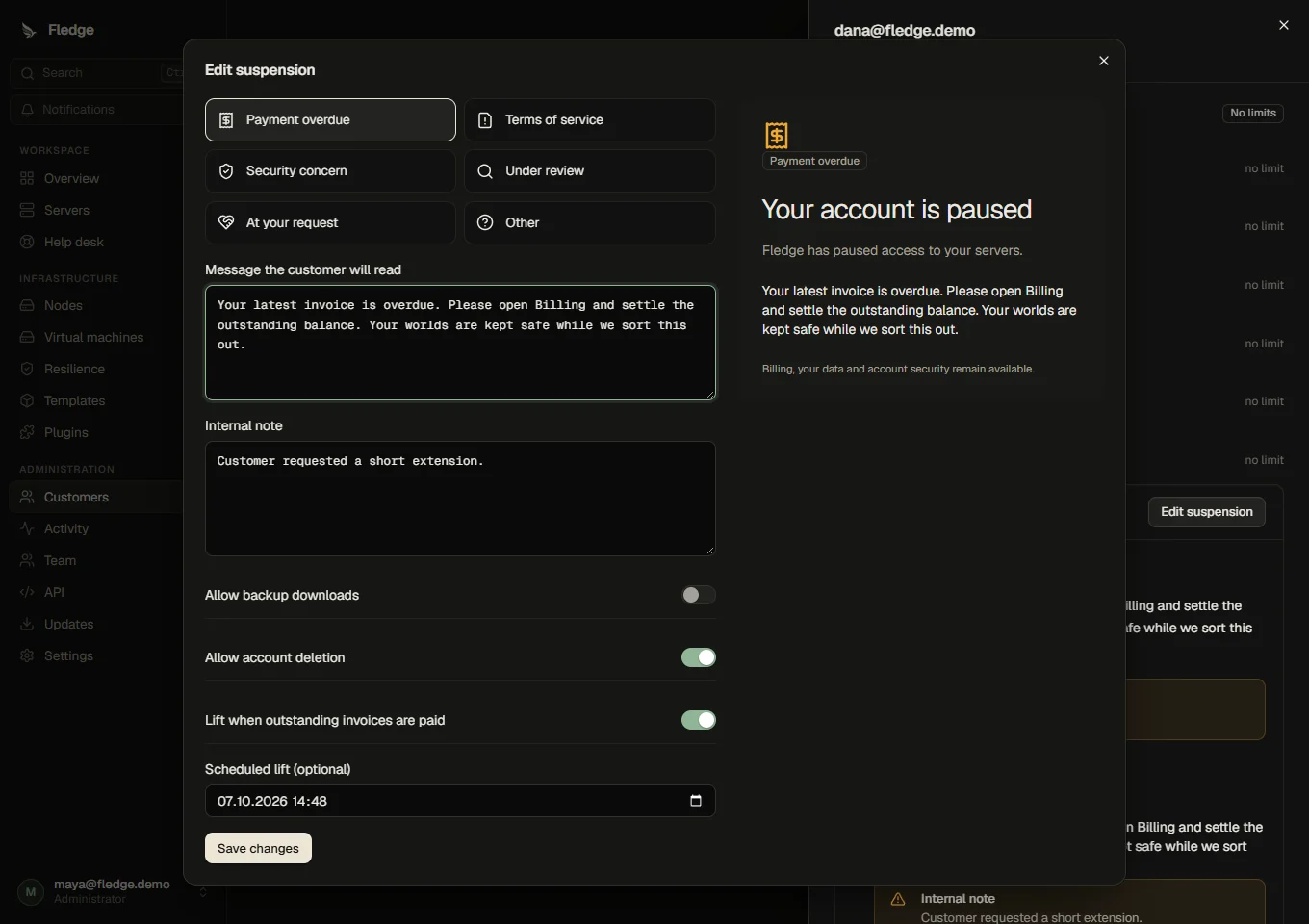1309x924 pixels.
Task: Select the Under review reason
Action: pyautogui.click(x=590, y=171)
